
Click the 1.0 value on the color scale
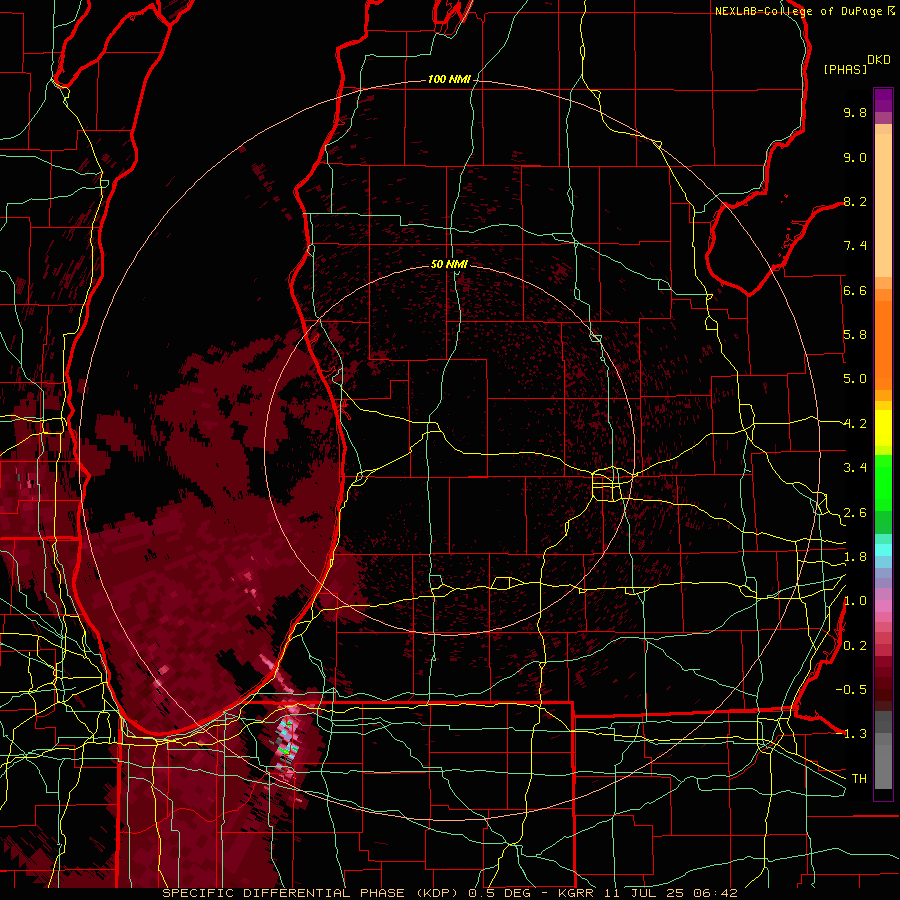[x=855, y=601]
